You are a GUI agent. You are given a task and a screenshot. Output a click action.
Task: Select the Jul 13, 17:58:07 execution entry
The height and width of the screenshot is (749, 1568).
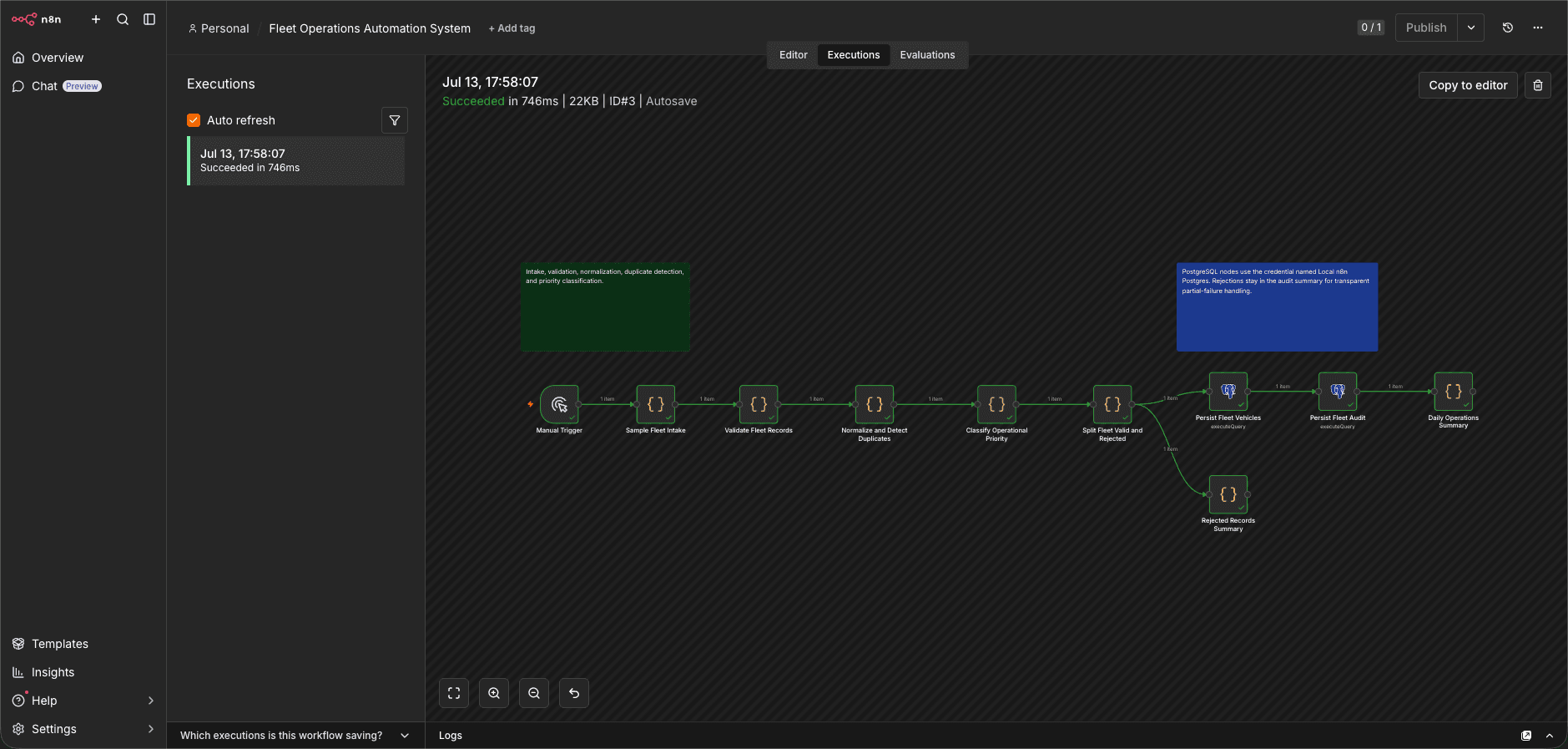[x=296, y=160]
